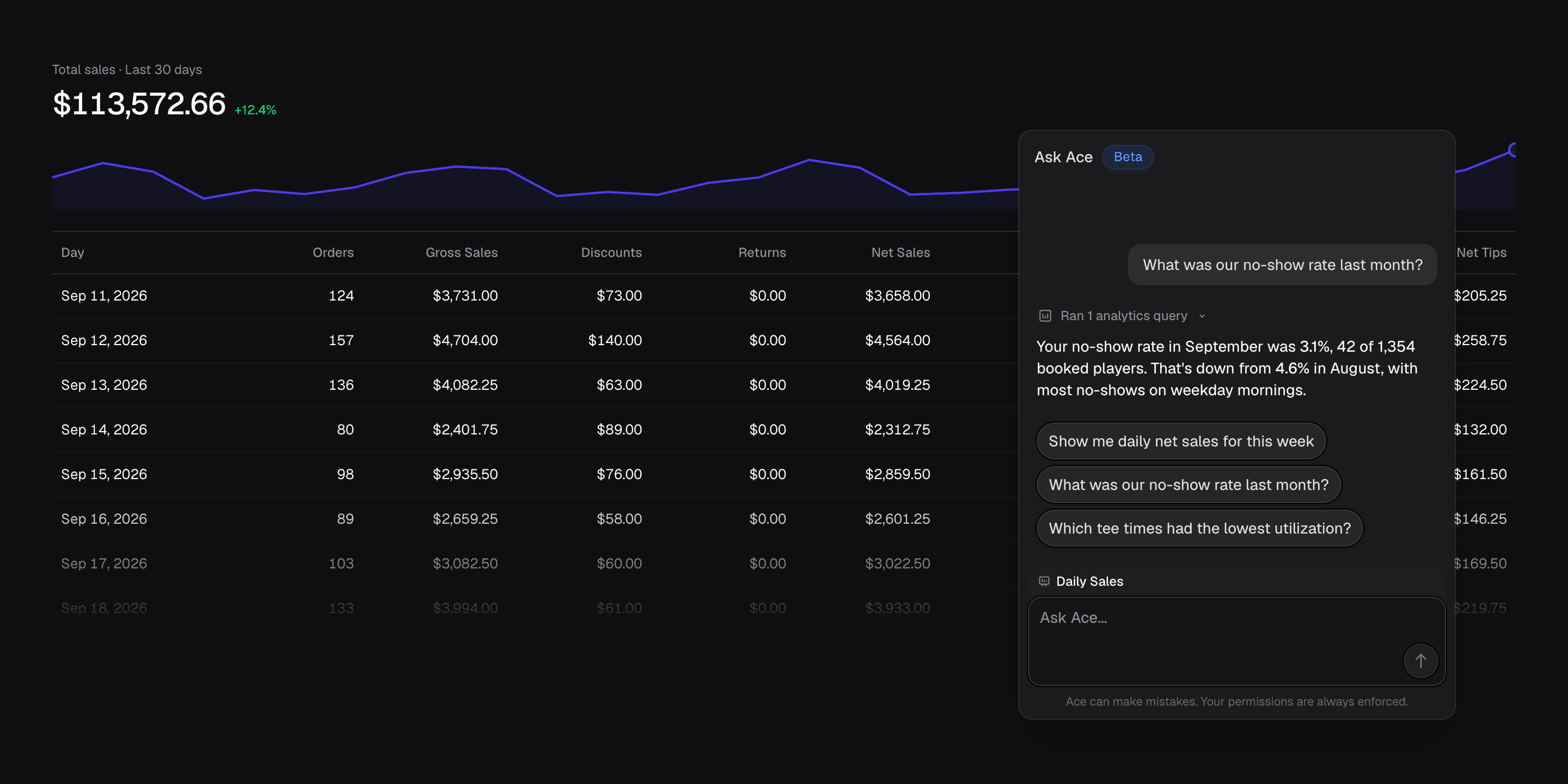
Task: Click the +12.4% change indicator
Action: tap(255, 110)
